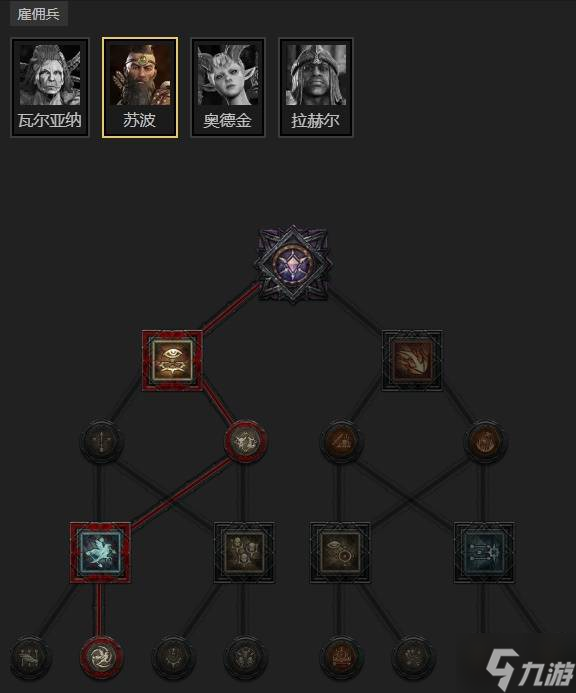Viewport: 576px width, 693px height.
Task: Select the red-framed eye skill node
Action: coord(172,360)
